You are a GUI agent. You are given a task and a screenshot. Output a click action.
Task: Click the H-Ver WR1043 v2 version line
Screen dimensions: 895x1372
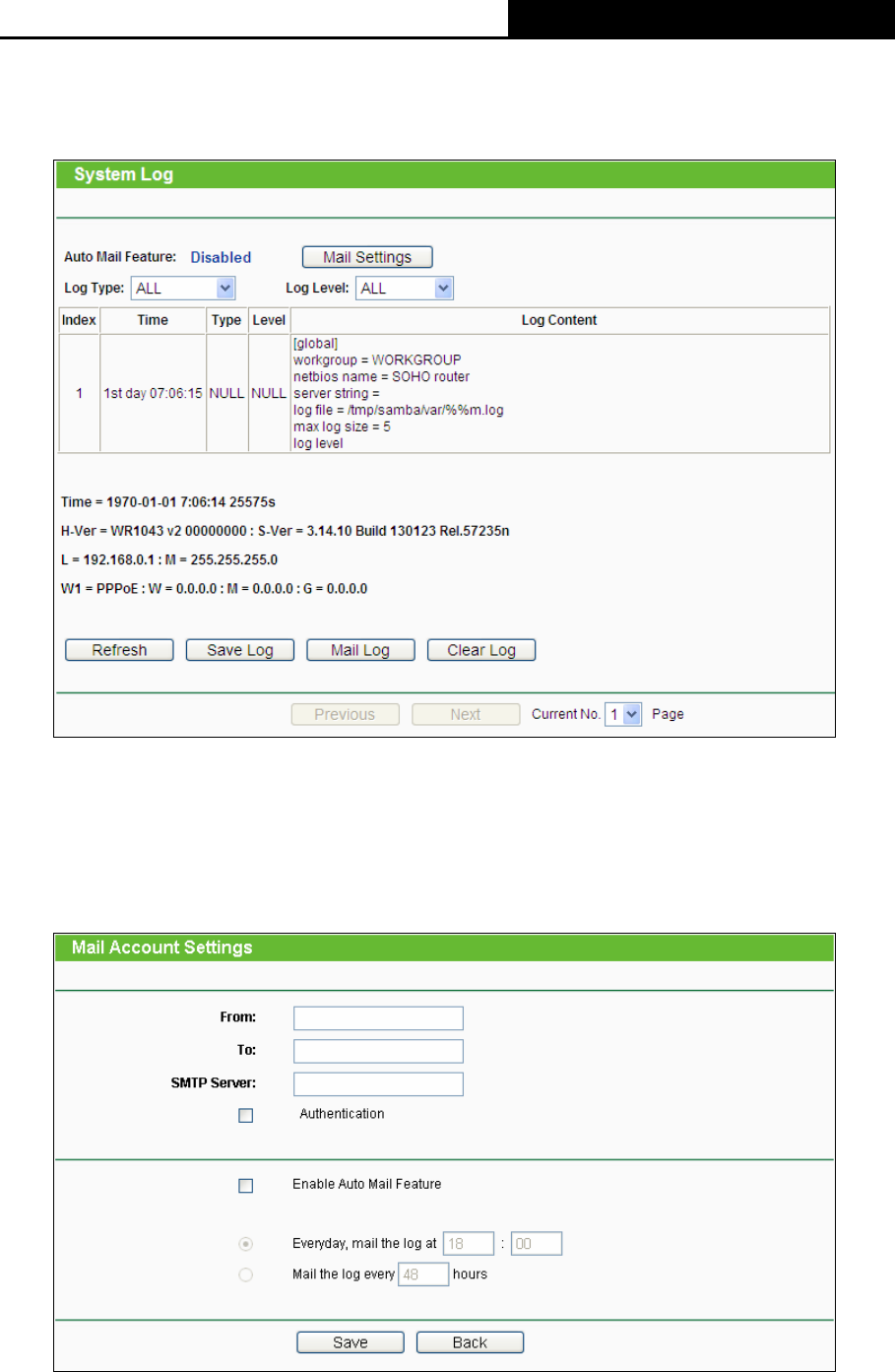285,531
